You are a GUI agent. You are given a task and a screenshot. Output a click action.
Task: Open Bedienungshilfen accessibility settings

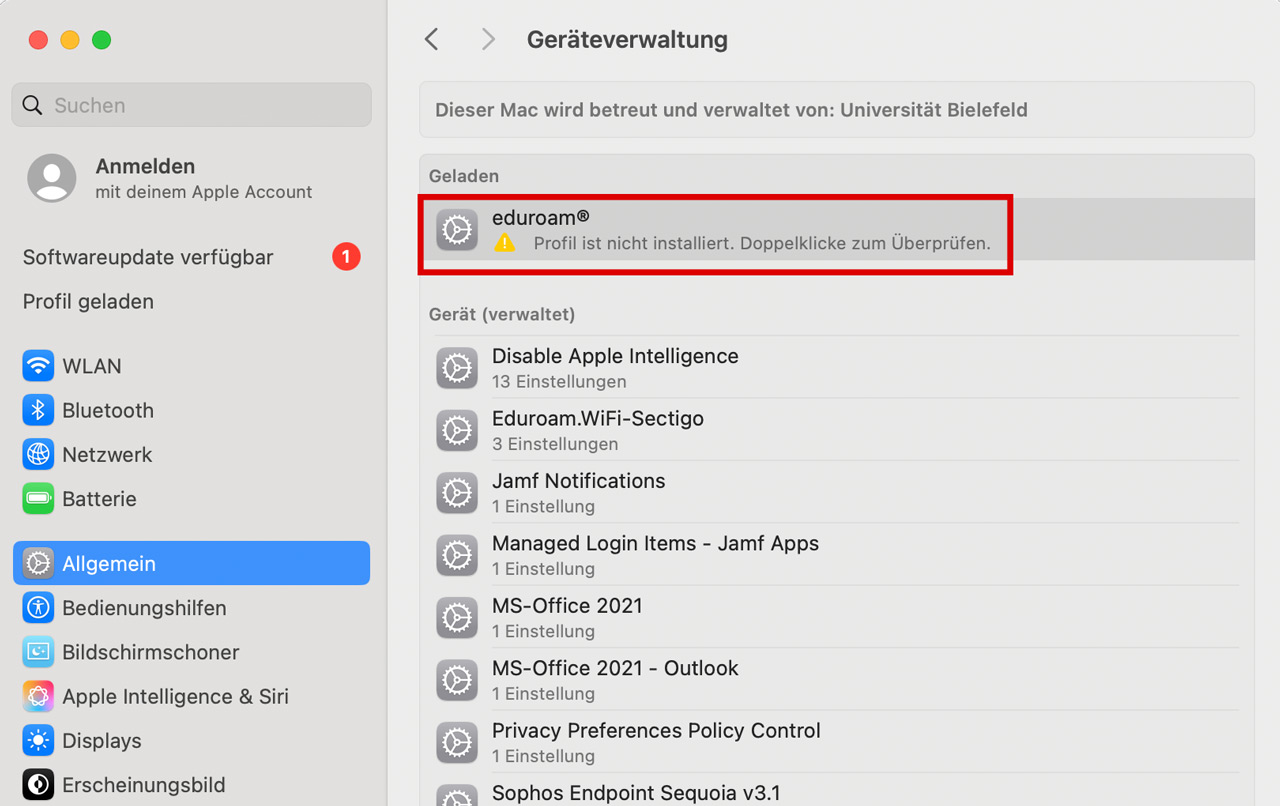[x=191, y=607]
